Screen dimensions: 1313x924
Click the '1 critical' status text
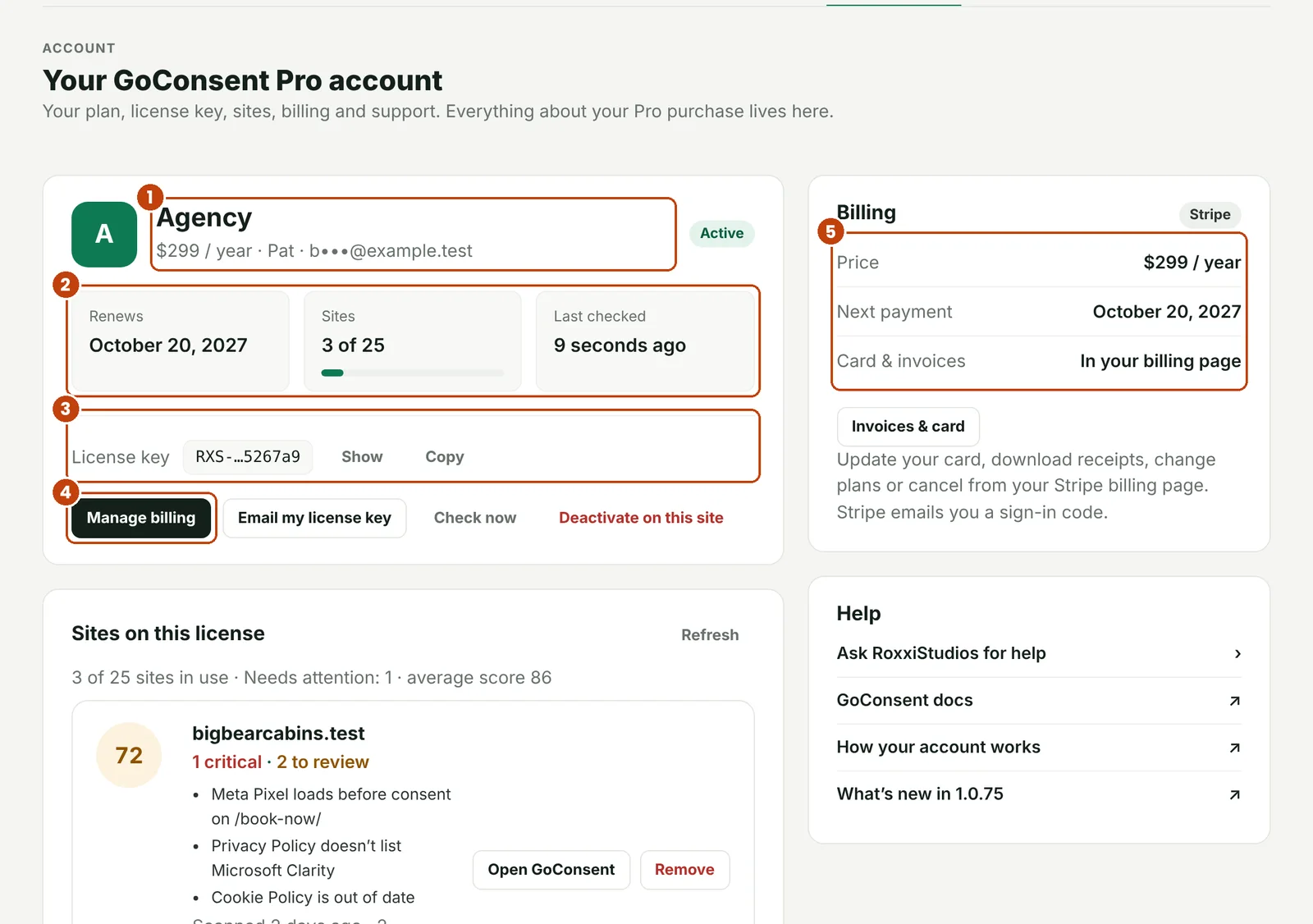(226, 762)
